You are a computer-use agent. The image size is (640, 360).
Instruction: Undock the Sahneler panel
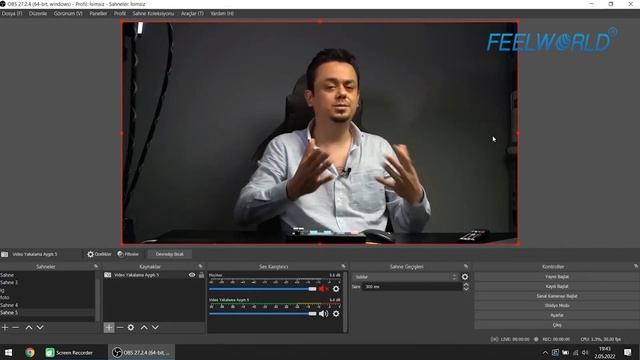96,266
